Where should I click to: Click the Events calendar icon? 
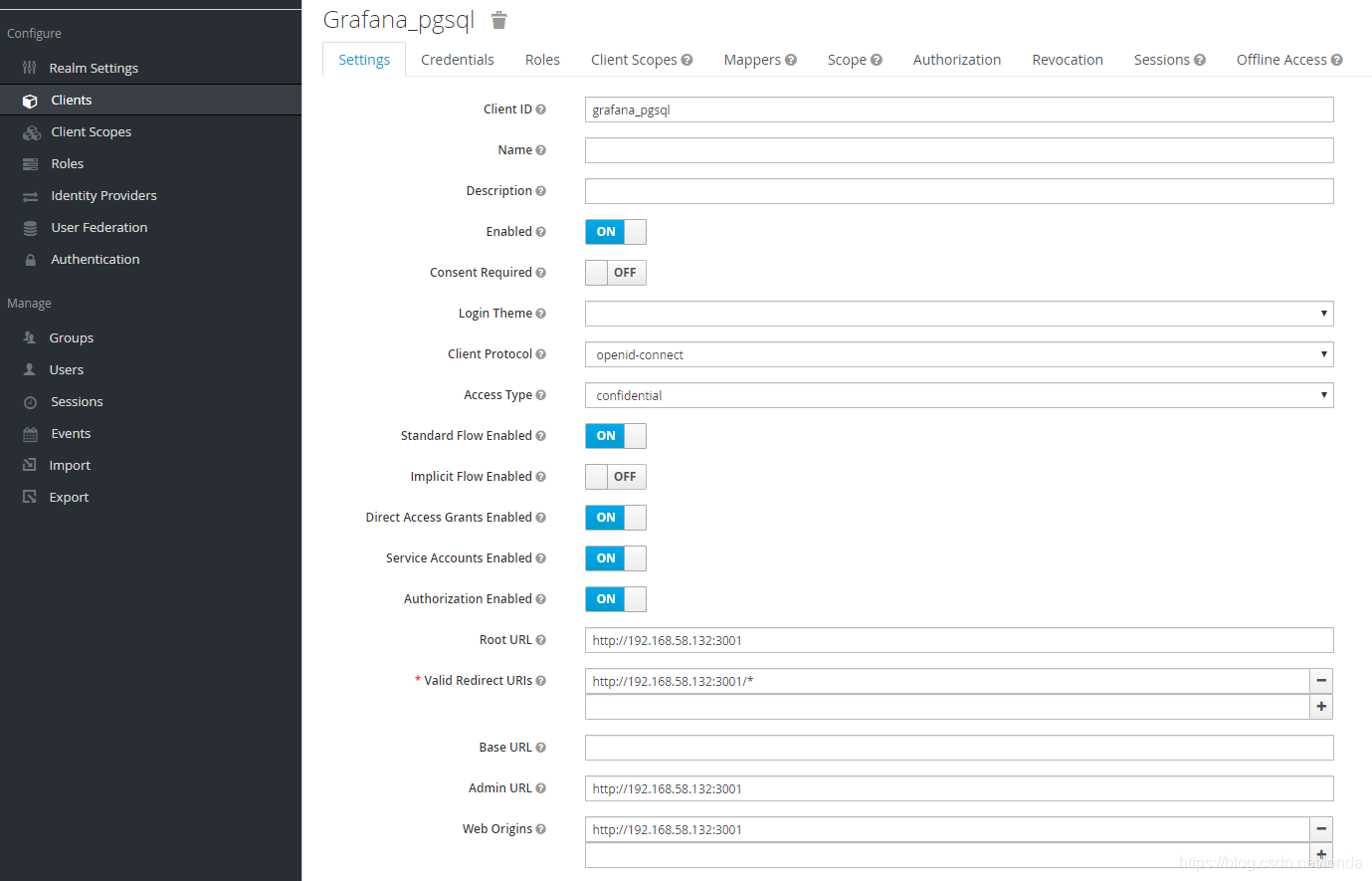[x=31, y=434]
